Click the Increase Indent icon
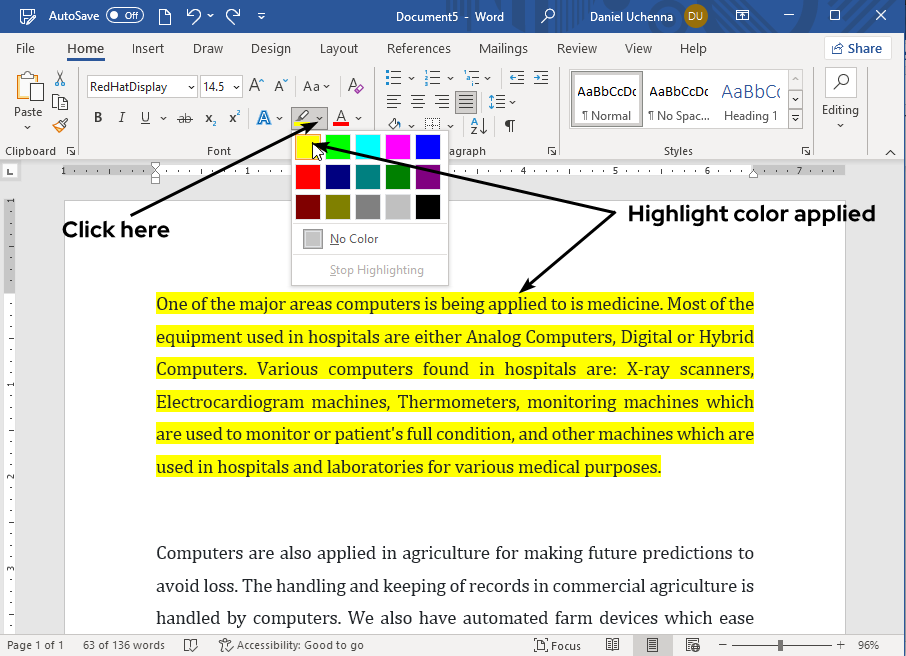The height and width of the screenshot is (656, 906). point(541,77)
